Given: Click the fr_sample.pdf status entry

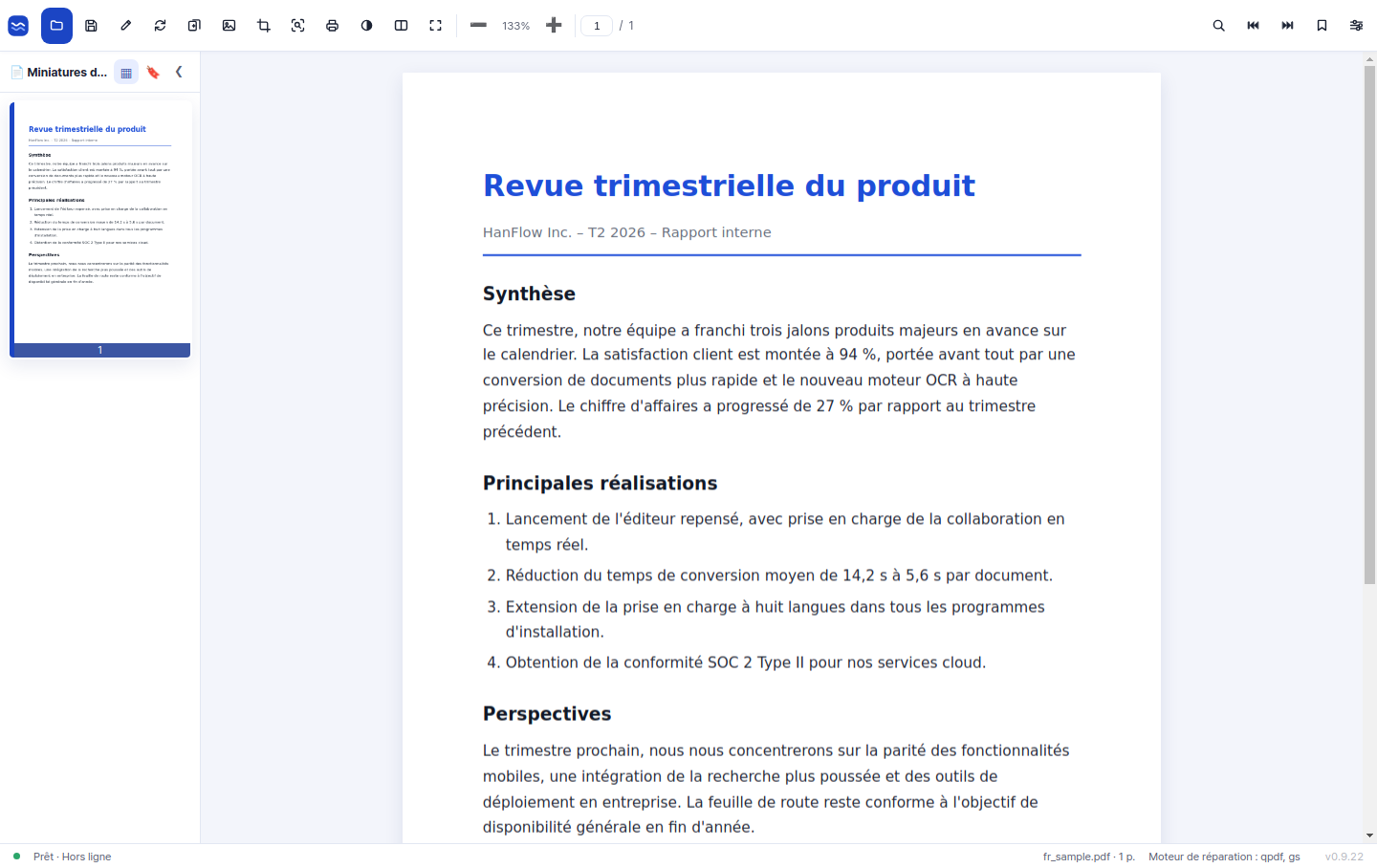Looking at the screenshot, I should tap(1089, 857).
